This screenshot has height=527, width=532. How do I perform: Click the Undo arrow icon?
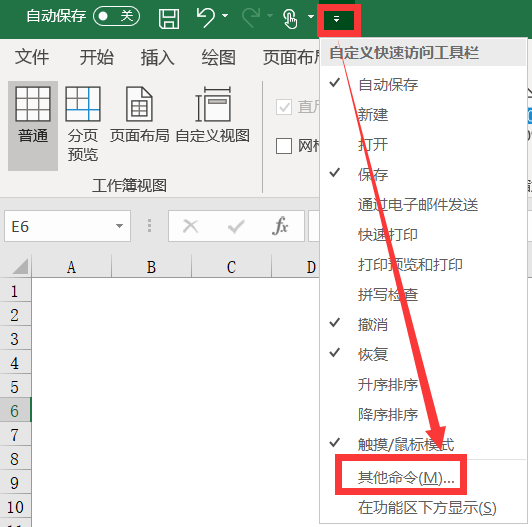(206, 17)
